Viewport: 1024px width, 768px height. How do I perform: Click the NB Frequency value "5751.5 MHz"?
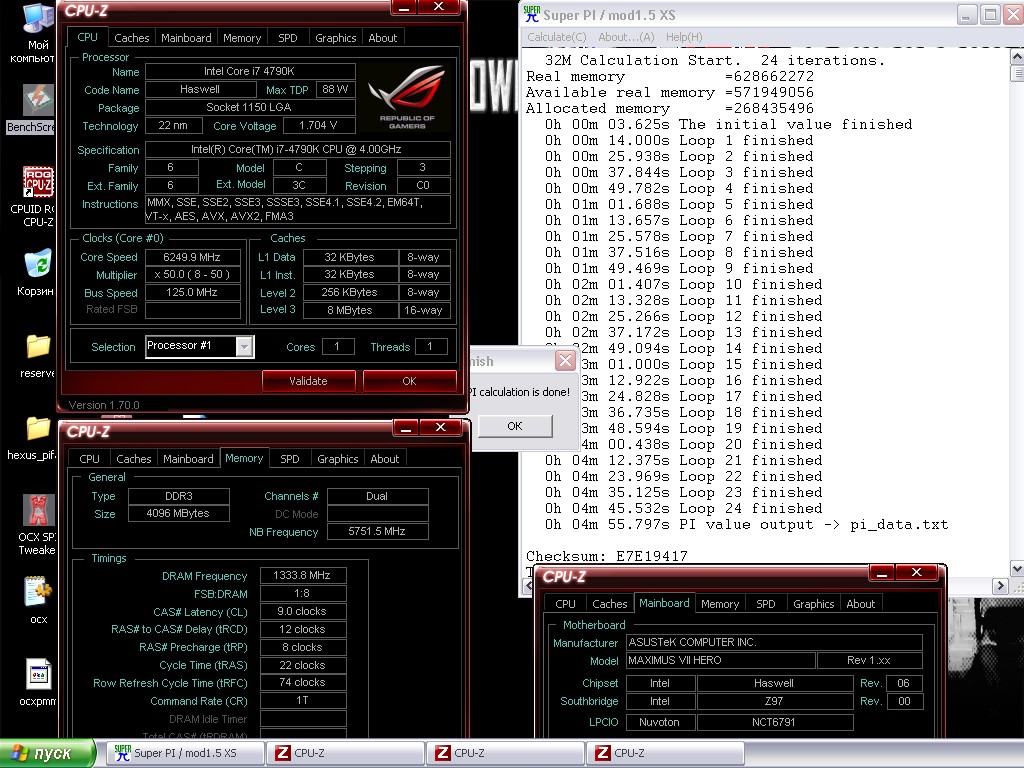(x=377, y=532)
